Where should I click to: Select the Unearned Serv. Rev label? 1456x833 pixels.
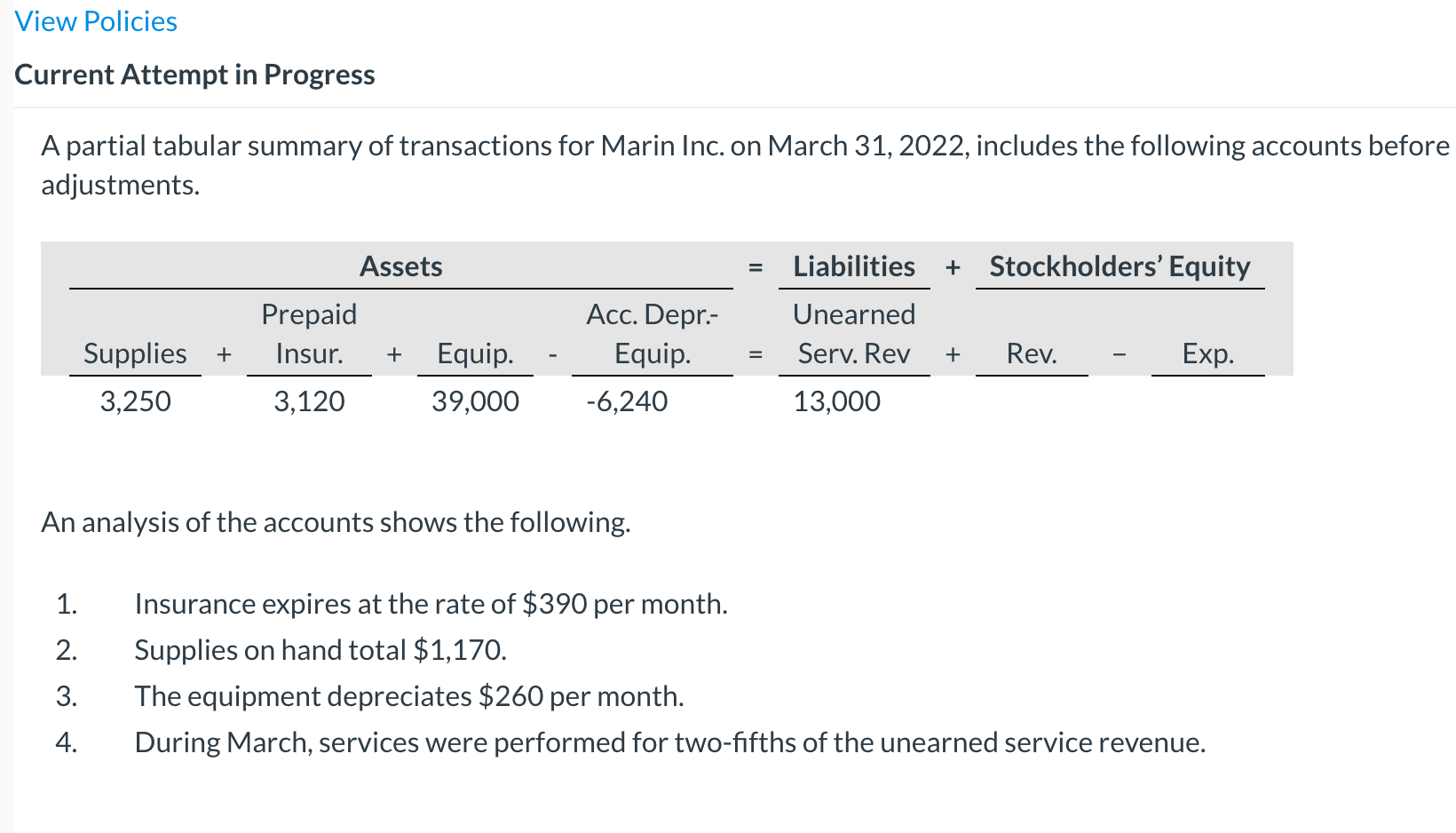(854, 333)
